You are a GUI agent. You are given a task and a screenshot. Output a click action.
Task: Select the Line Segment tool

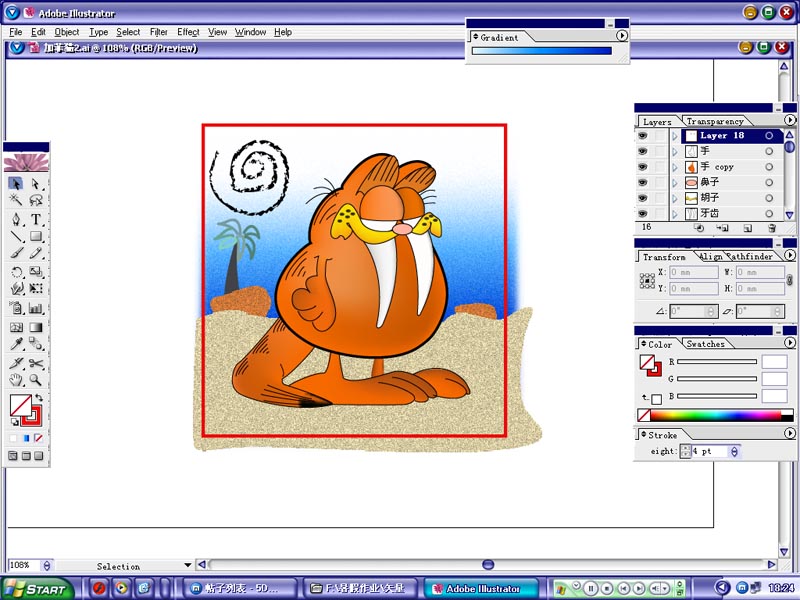16,236
